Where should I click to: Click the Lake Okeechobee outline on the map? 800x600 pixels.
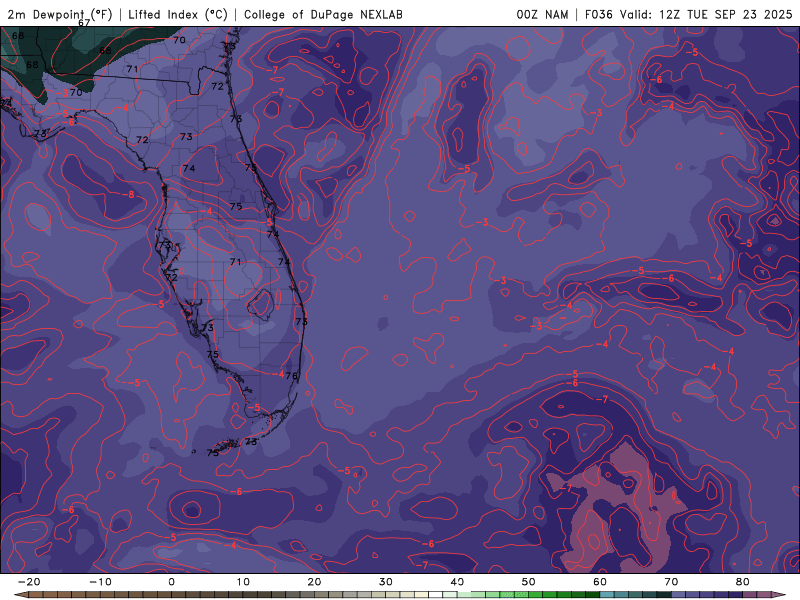pos(261,305)
